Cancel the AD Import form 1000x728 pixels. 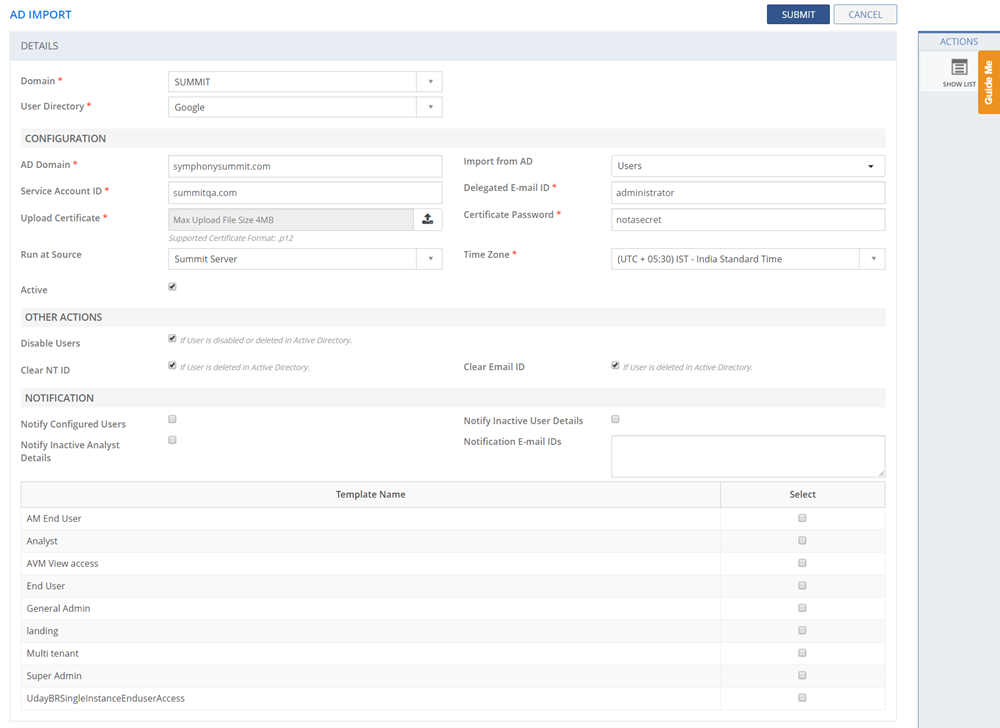pyautogui.click(x=865, y=15)
